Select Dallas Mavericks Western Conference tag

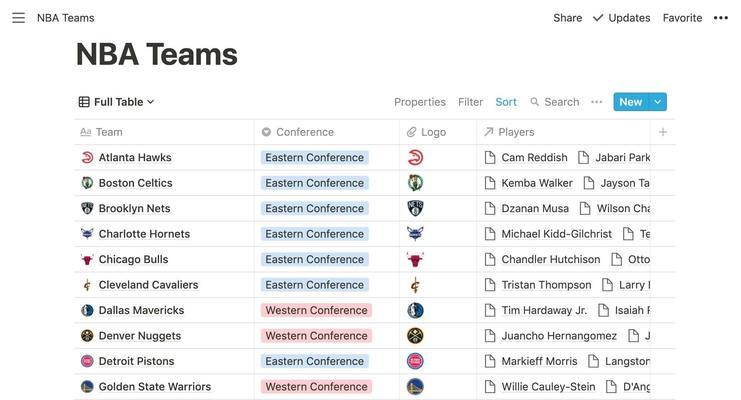(316, 310)
